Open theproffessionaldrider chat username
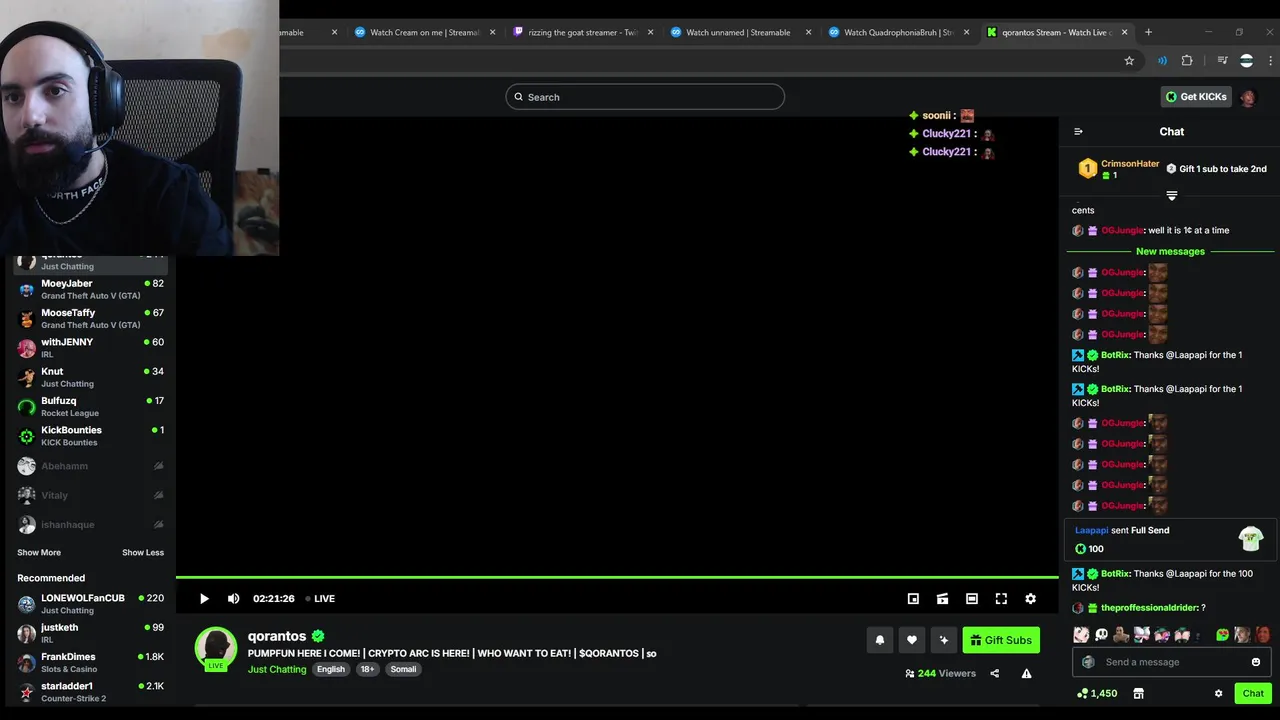This screenshot has width=1280, height=720. click(x=1148, y=608)
